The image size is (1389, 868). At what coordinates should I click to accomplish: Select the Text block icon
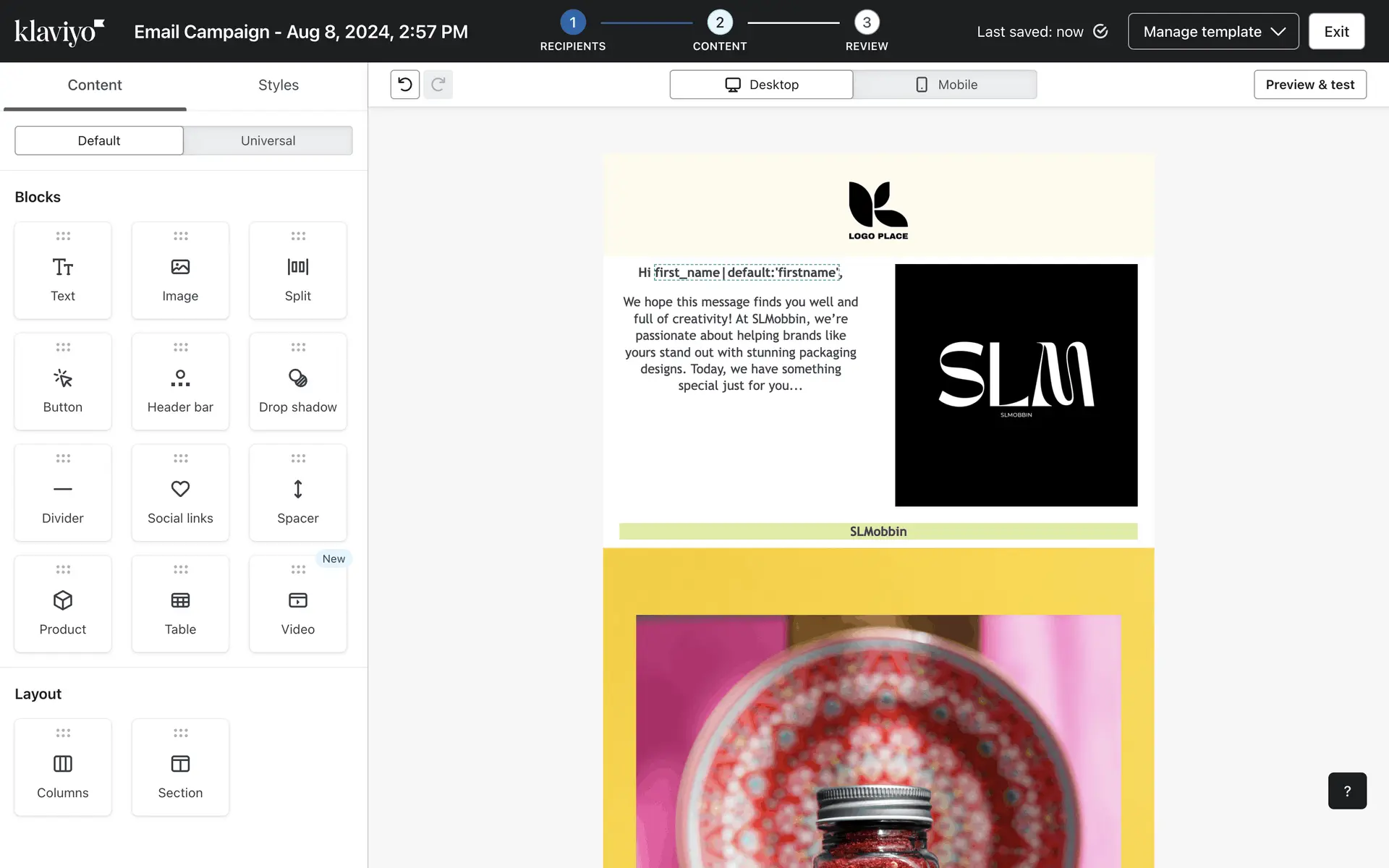tap(63, 268)
